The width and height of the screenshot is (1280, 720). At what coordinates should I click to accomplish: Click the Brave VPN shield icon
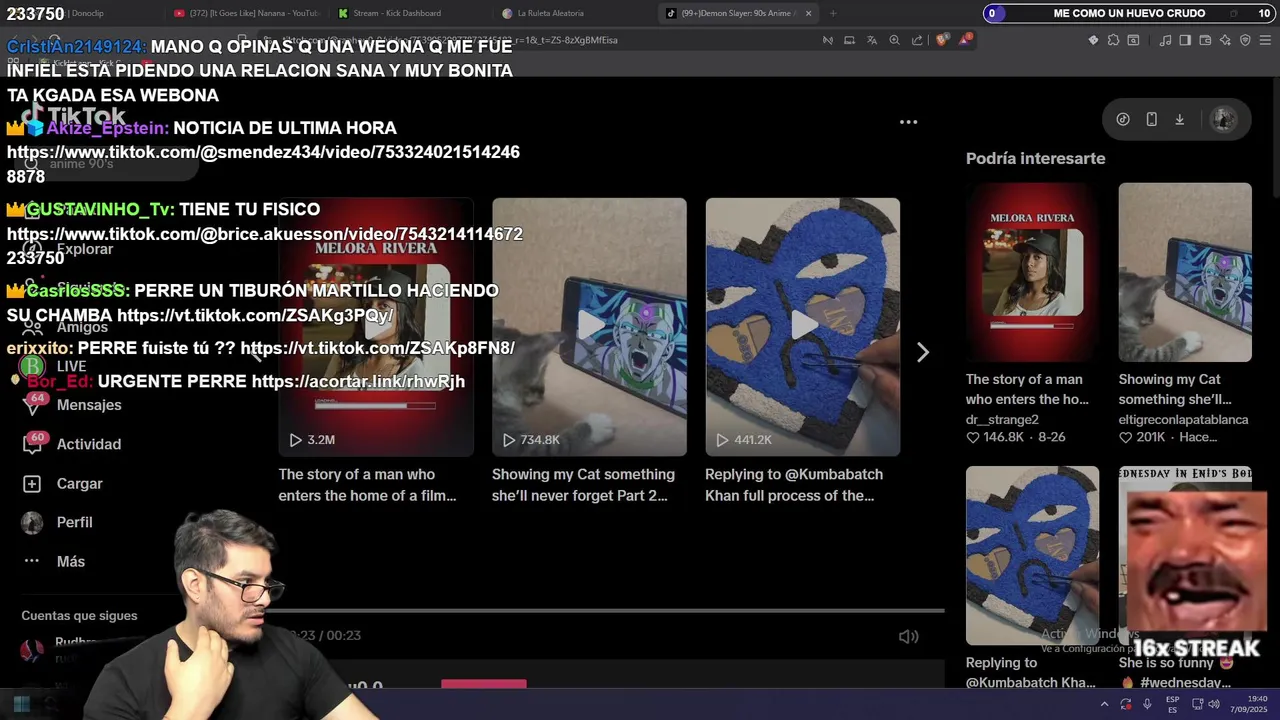coord(1245,40)
